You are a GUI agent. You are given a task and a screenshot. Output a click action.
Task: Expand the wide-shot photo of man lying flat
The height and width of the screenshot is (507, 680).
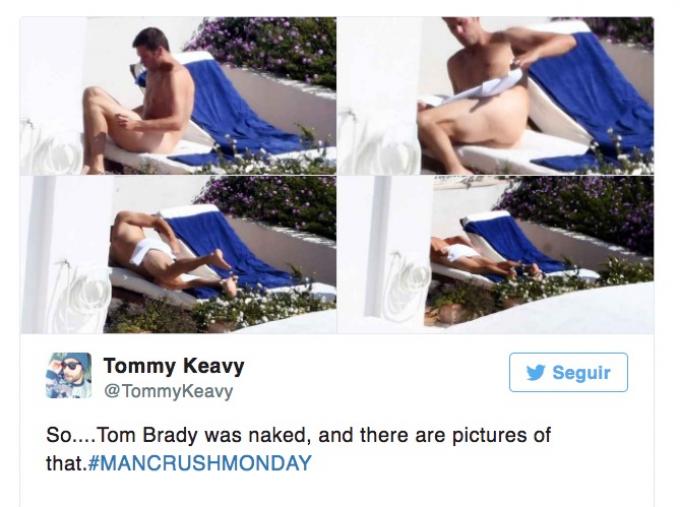pos(496,255)
